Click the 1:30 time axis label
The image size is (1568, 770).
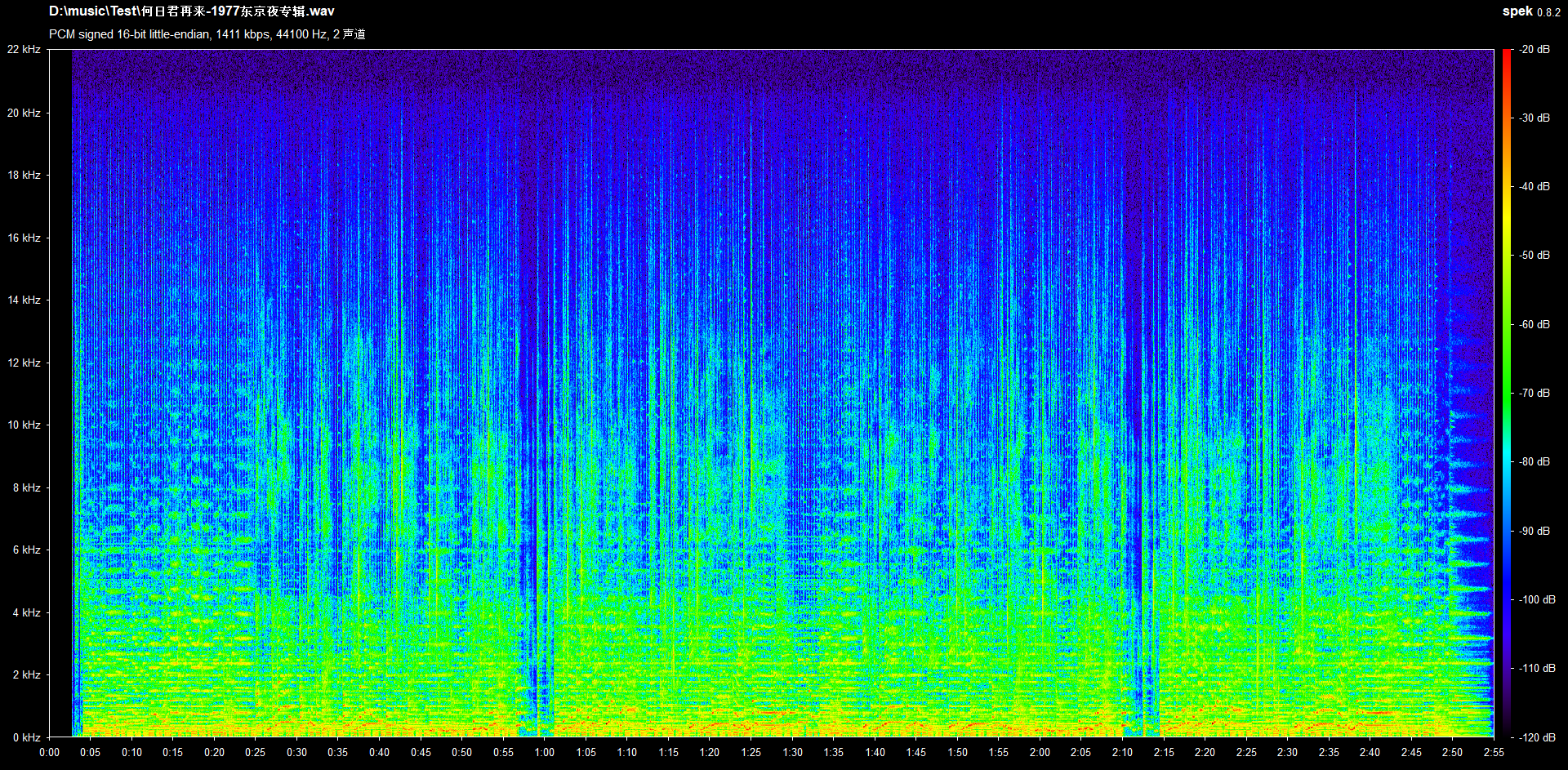click(x=792, y=752)
